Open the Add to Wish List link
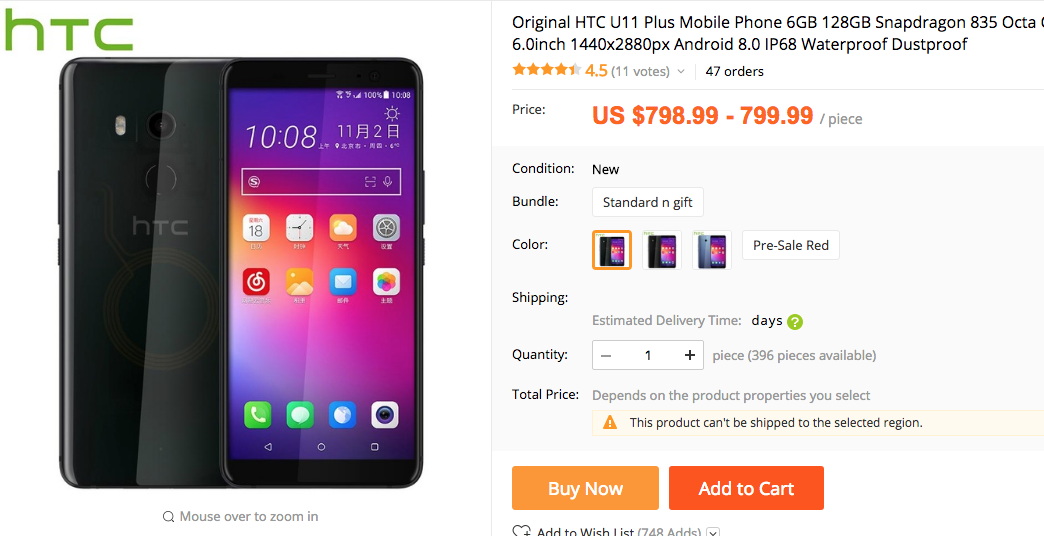The width and height of the screenshot is (1044, 536). [586, 532]
